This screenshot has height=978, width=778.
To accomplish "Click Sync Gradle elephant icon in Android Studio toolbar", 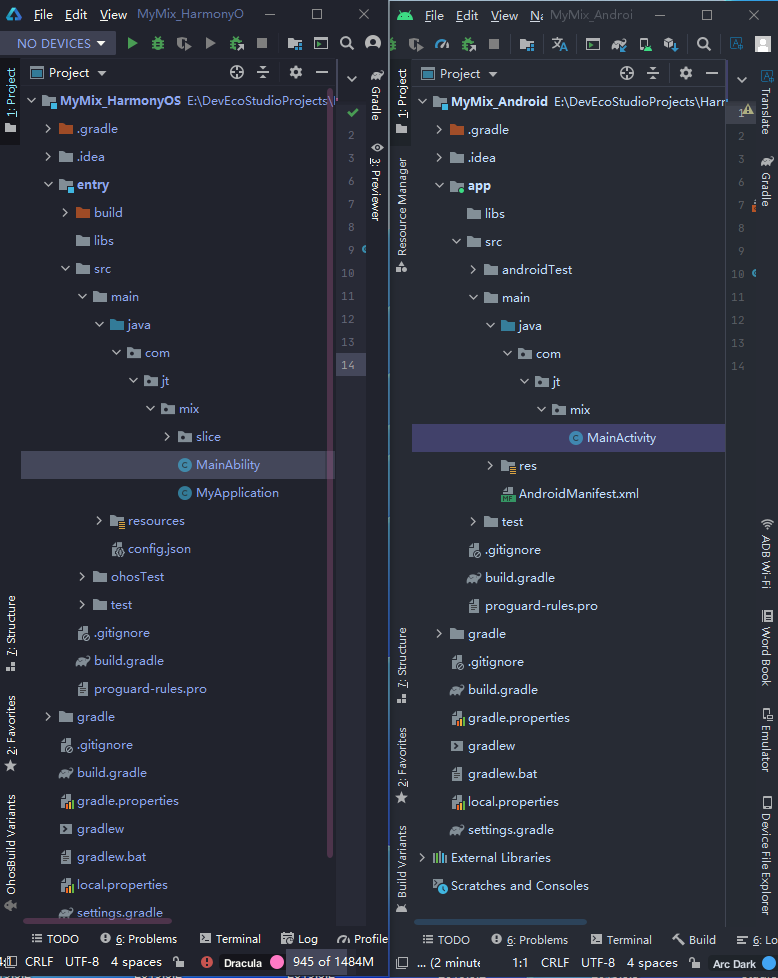I will coord(619,44).
